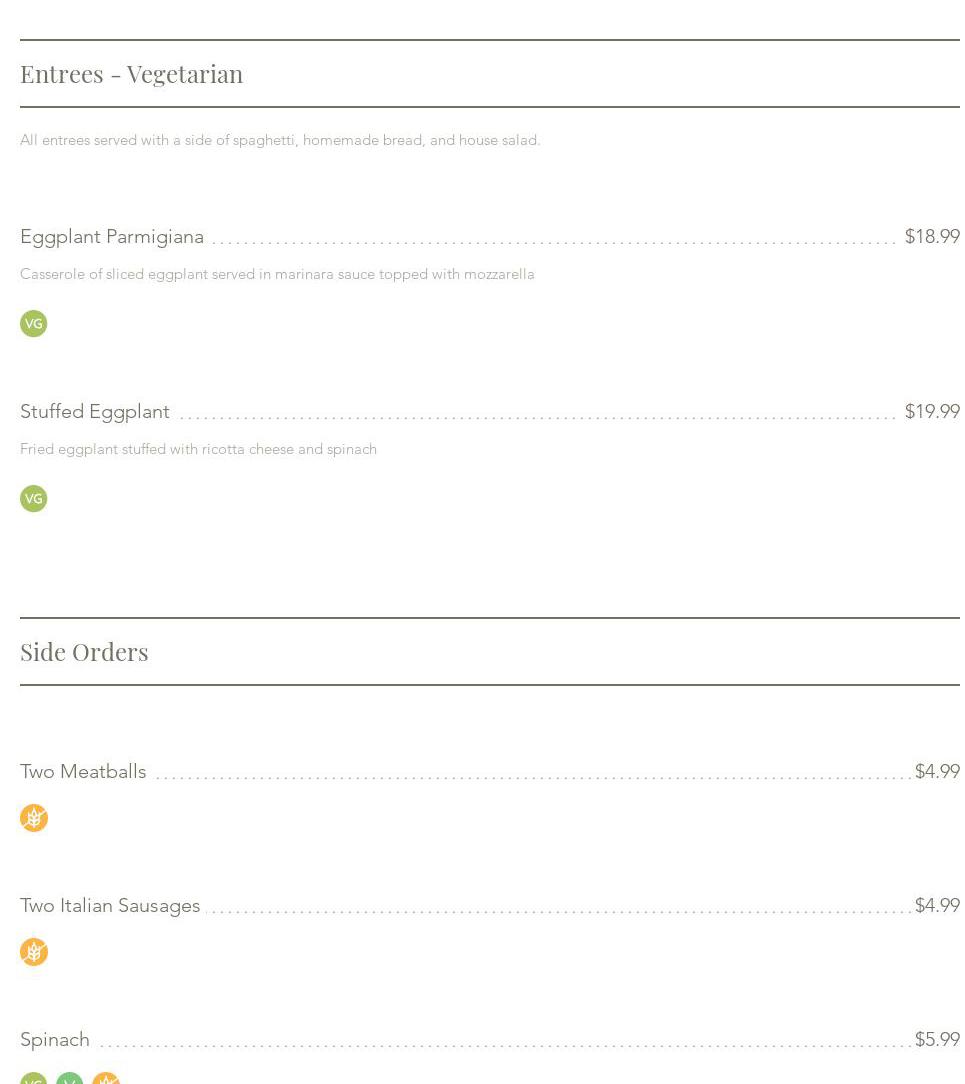Image resolution: width=965 pixels, height=1084 pixels.
Task: Click the $19.99 price for Stuffed Eggplant
Action: click(931, 412)
